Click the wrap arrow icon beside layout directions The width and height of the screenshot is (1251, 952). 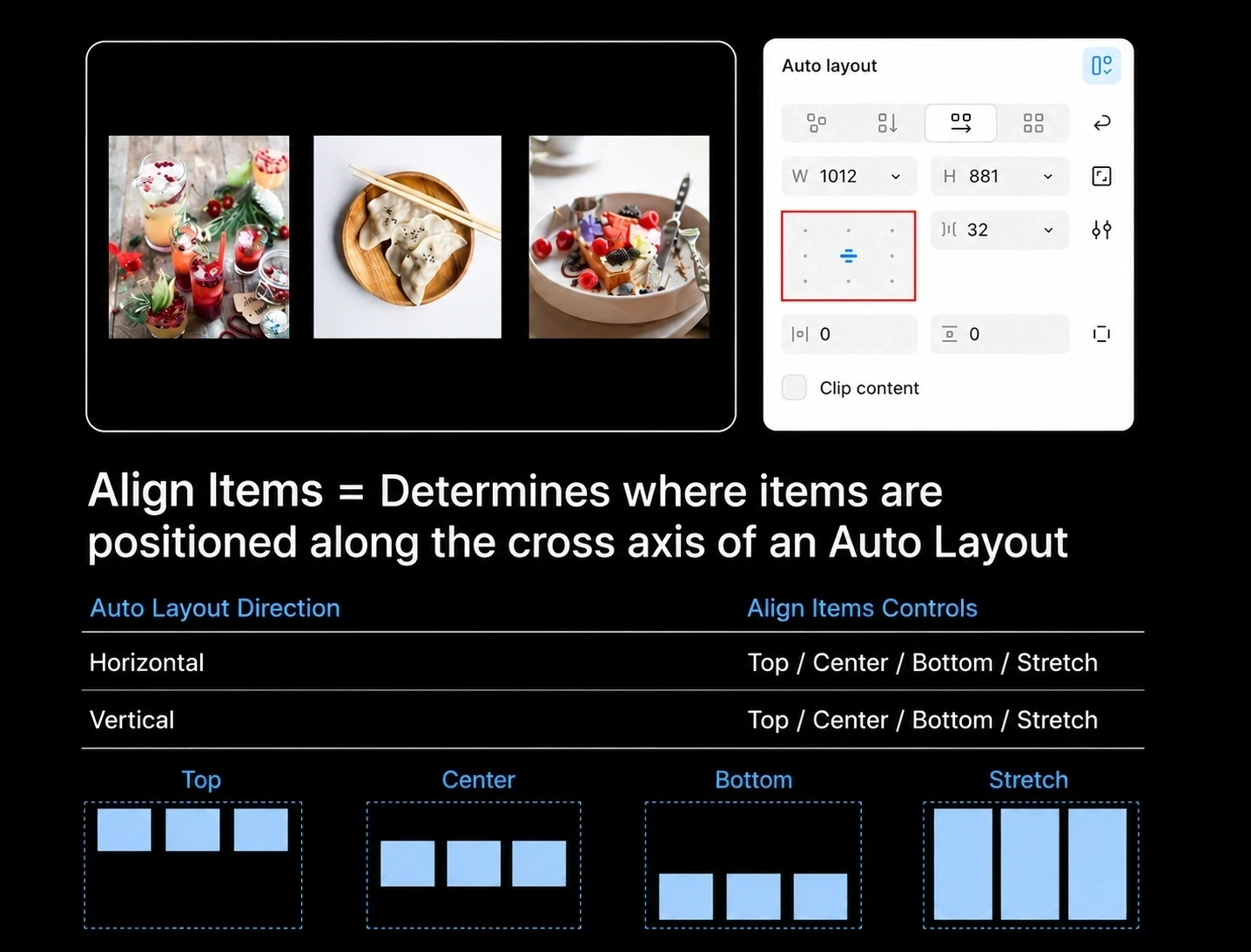click(x=1101, y=123)
